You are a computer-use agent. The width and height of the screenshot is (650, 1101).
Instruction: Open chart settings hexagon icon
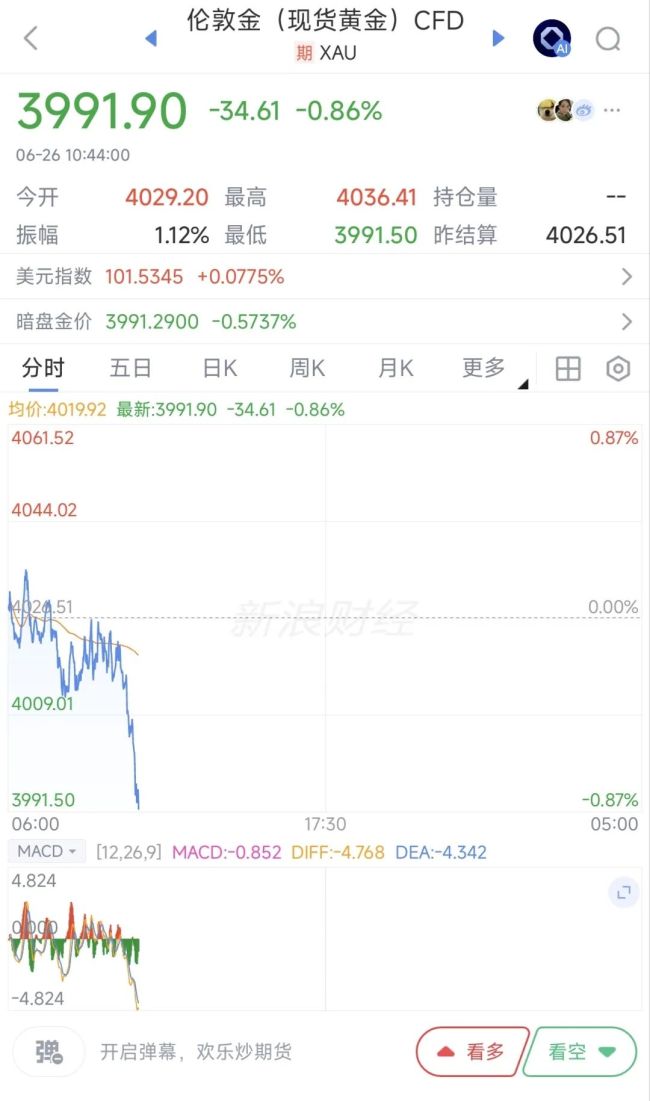point(618,368)
